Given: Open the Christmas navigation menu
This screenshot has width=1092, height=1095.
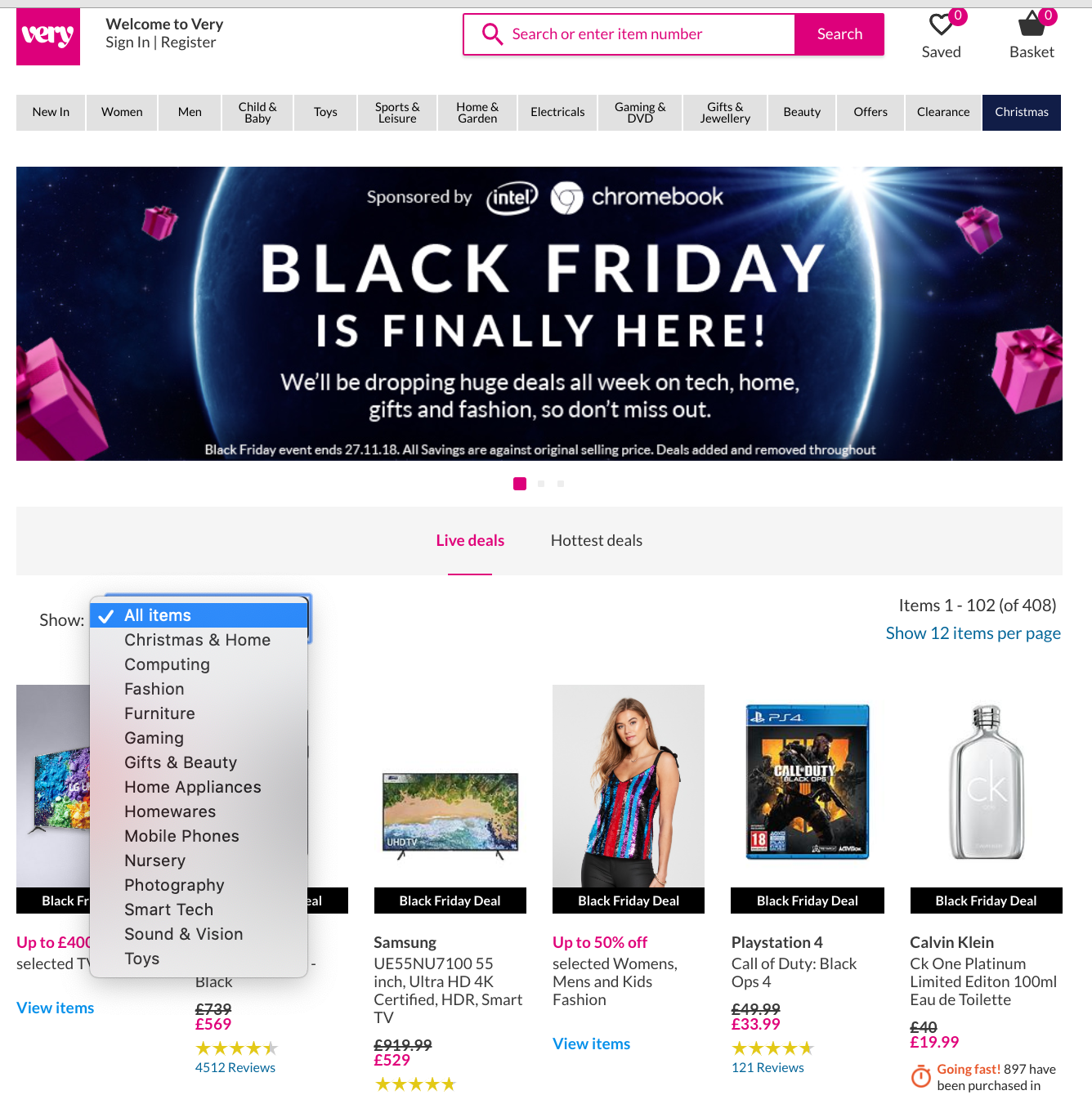Looking at the screenshot, I should coord(1022,113).
